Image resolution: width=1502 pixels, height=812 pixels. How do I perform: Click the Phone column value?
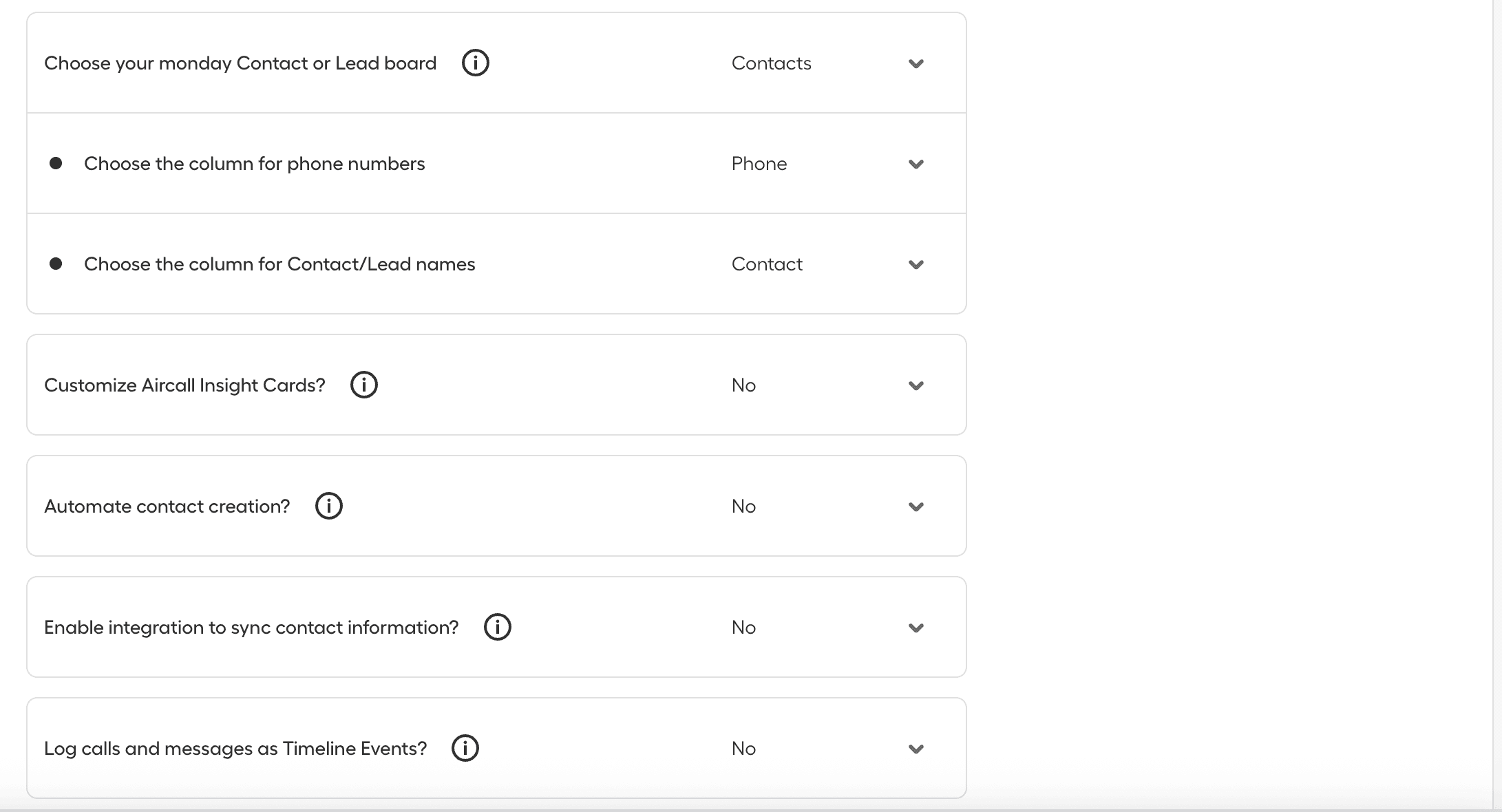(759, 164)
